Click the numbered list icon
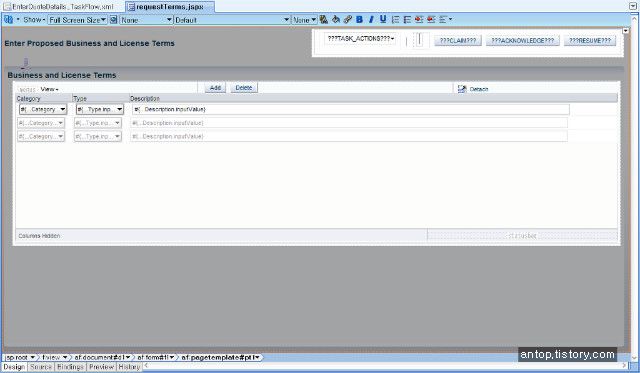 (x=395, y=19)
